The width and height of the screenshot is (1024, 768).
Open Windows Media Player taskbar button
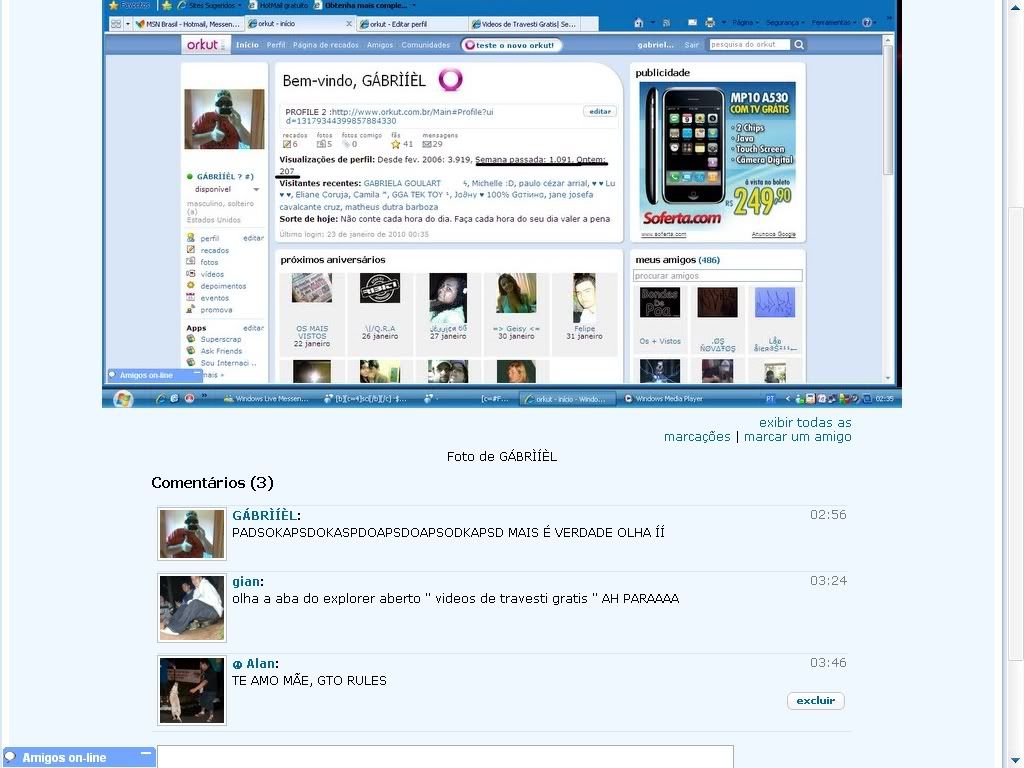663,399
